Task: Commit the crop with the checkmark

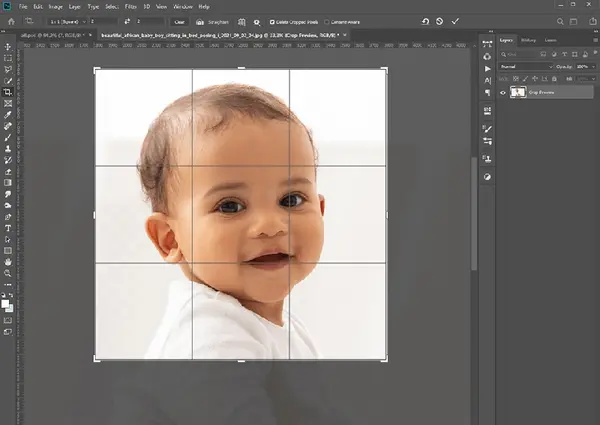Action: click(455, 21)
